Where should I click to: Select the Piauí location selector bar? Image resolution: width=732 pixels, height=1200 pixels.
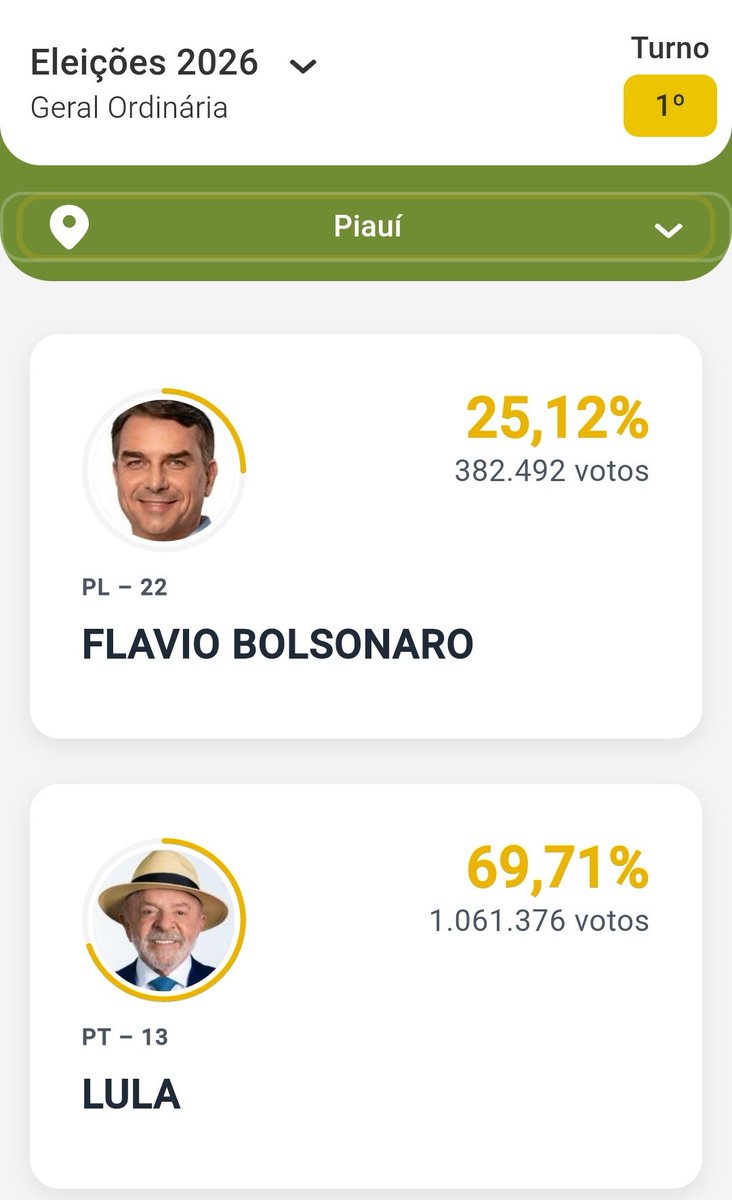[x=366, y=228]
